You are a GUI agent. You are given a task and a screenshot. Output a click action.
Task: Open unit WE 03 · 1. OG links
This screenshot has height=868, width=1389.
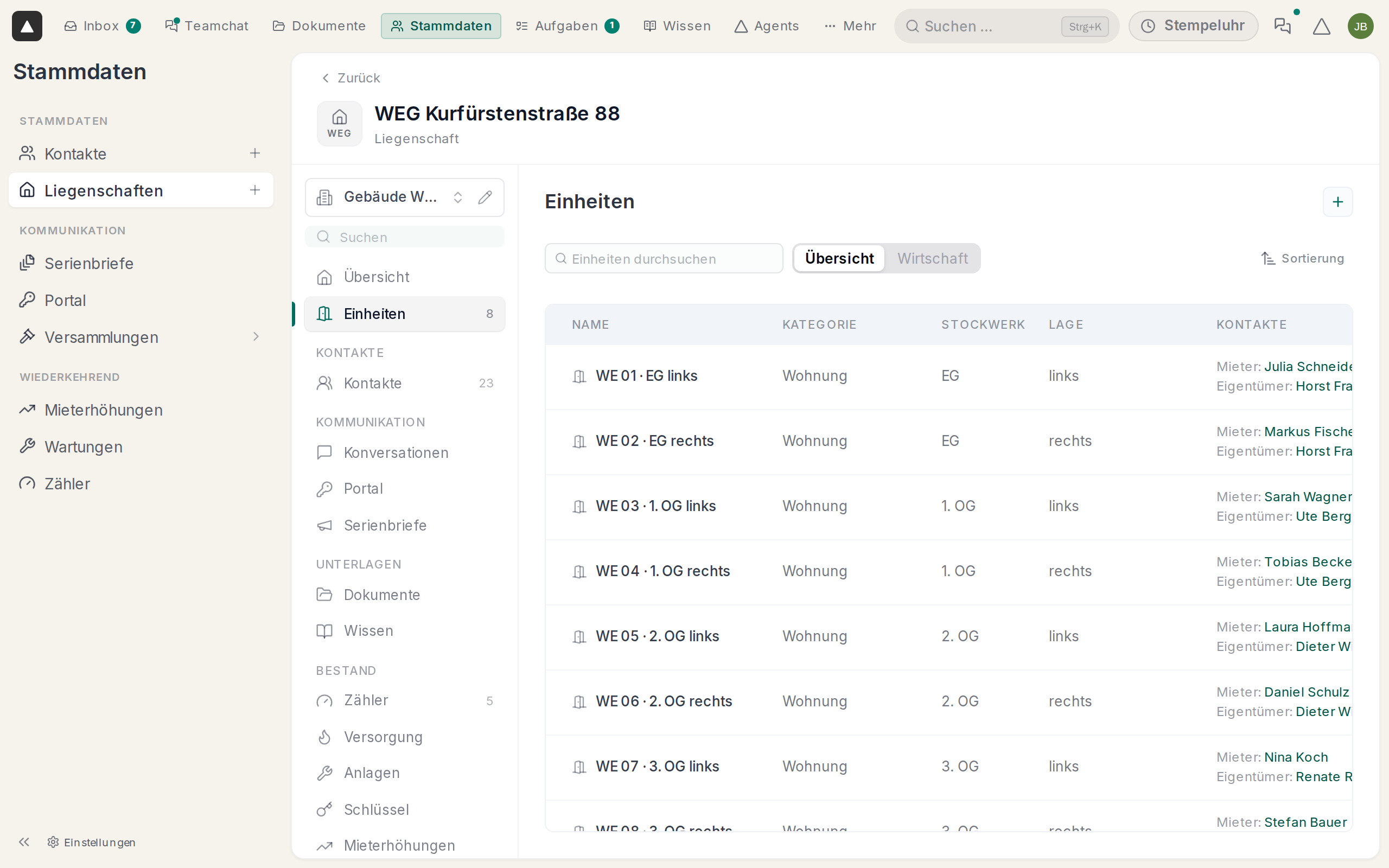coord(655,506)
